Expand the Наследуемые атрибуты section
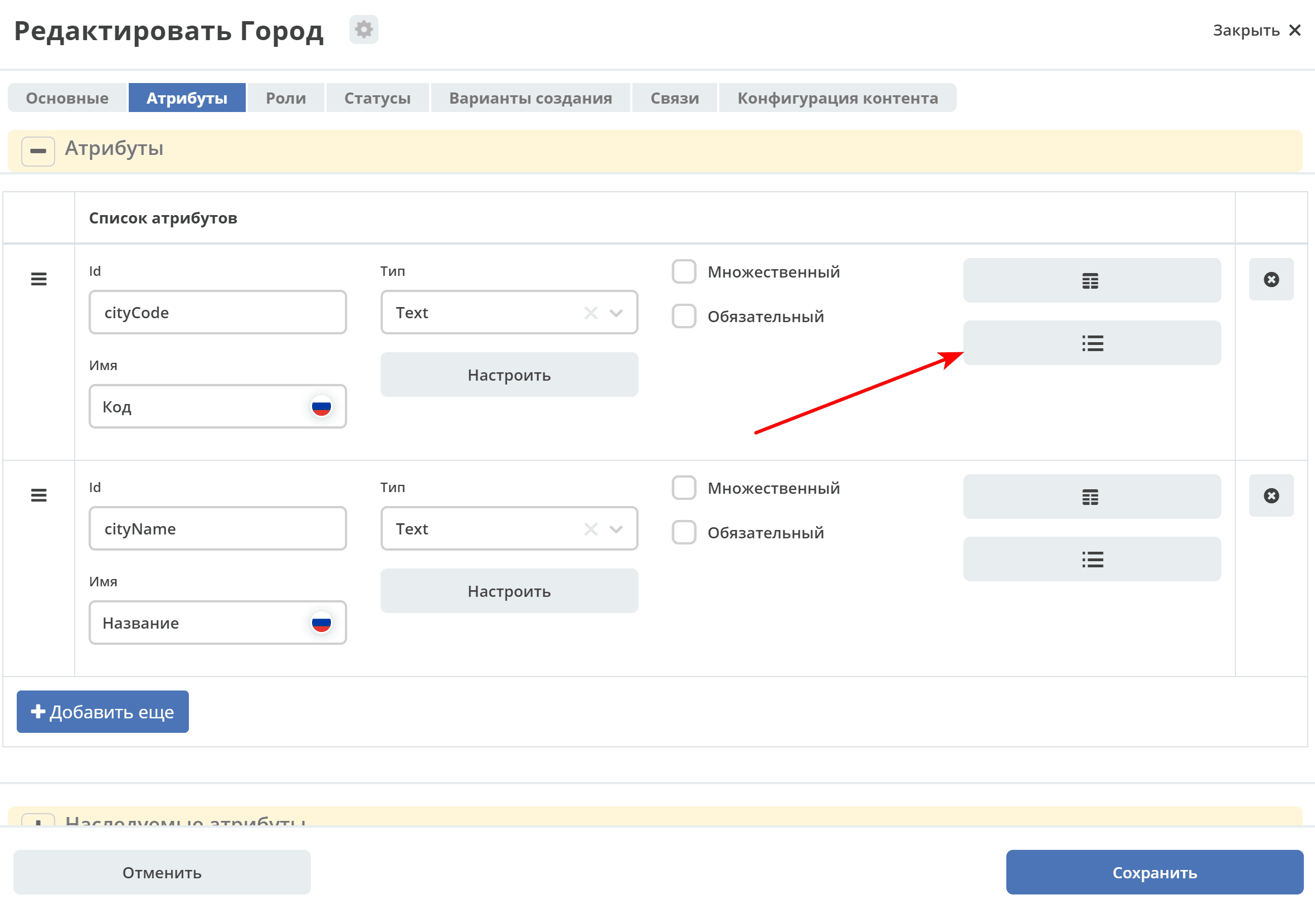 tap(38, 820)
